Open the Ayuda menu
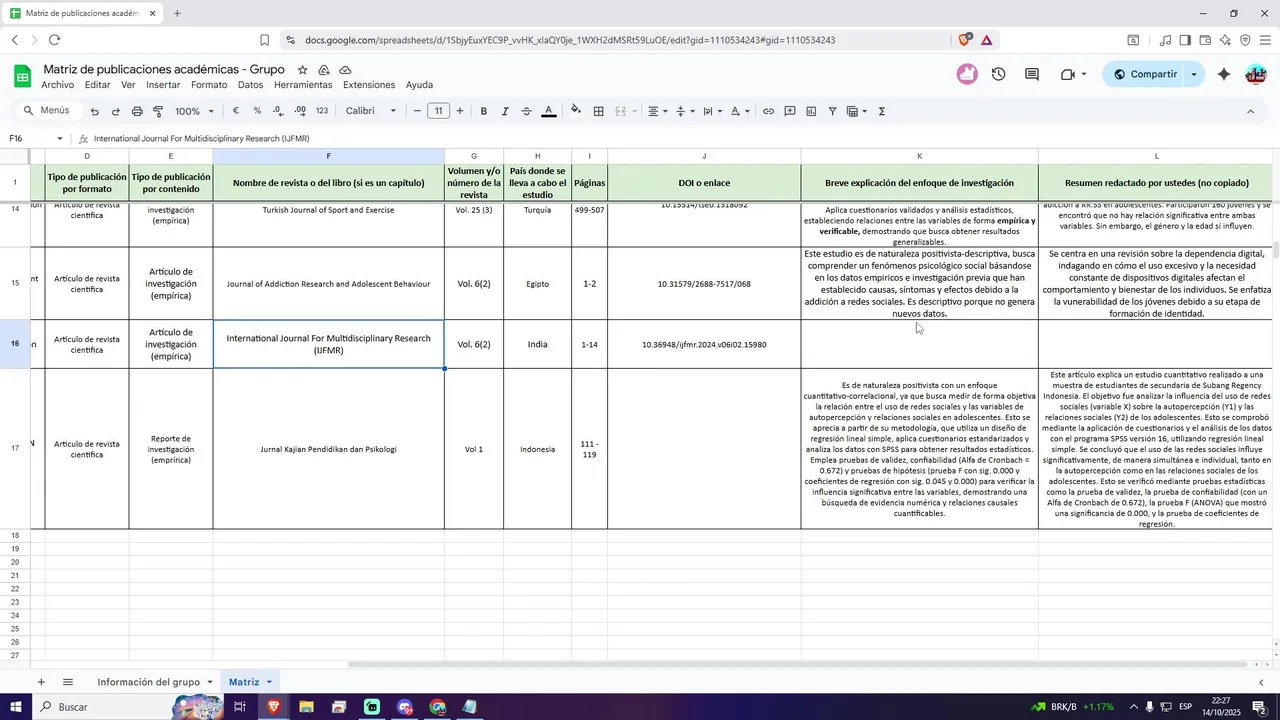This screenshot has width=1280, height=720. tap(419, 85)
